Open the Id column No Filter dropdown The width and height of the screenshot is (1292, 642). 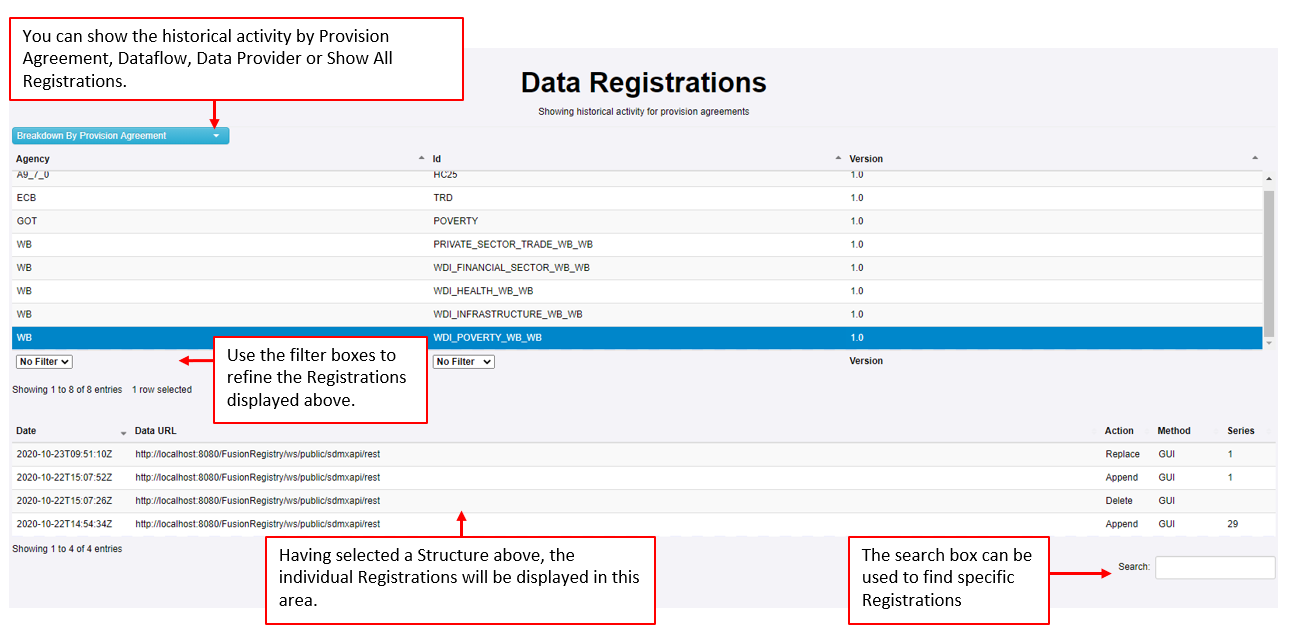[463, 362]
